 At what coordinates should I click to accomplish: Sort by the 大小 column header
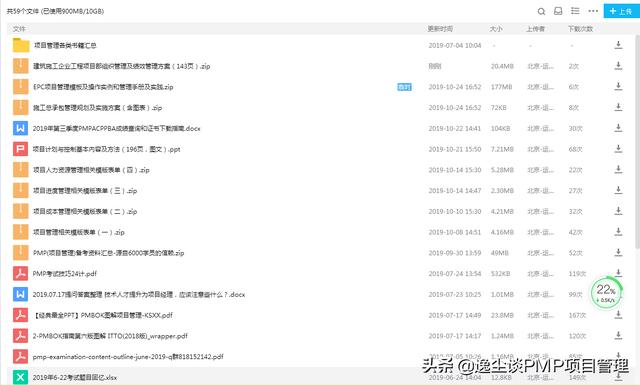[x=496, y=29]
